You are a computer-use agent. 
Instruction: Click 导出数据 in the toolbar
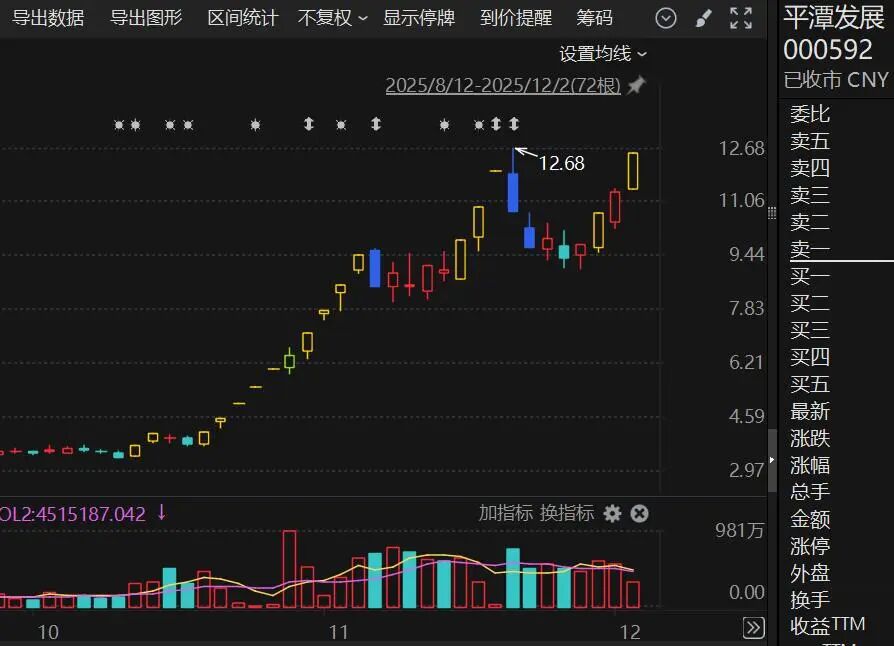tap(48, 18)
